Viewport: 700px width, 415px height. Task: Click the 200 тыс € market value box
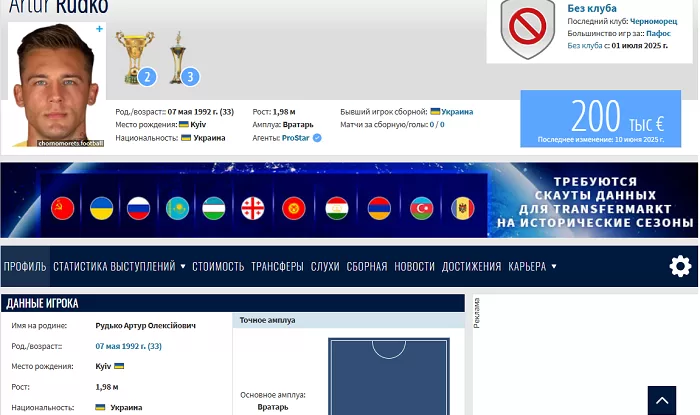pos(600,119)
